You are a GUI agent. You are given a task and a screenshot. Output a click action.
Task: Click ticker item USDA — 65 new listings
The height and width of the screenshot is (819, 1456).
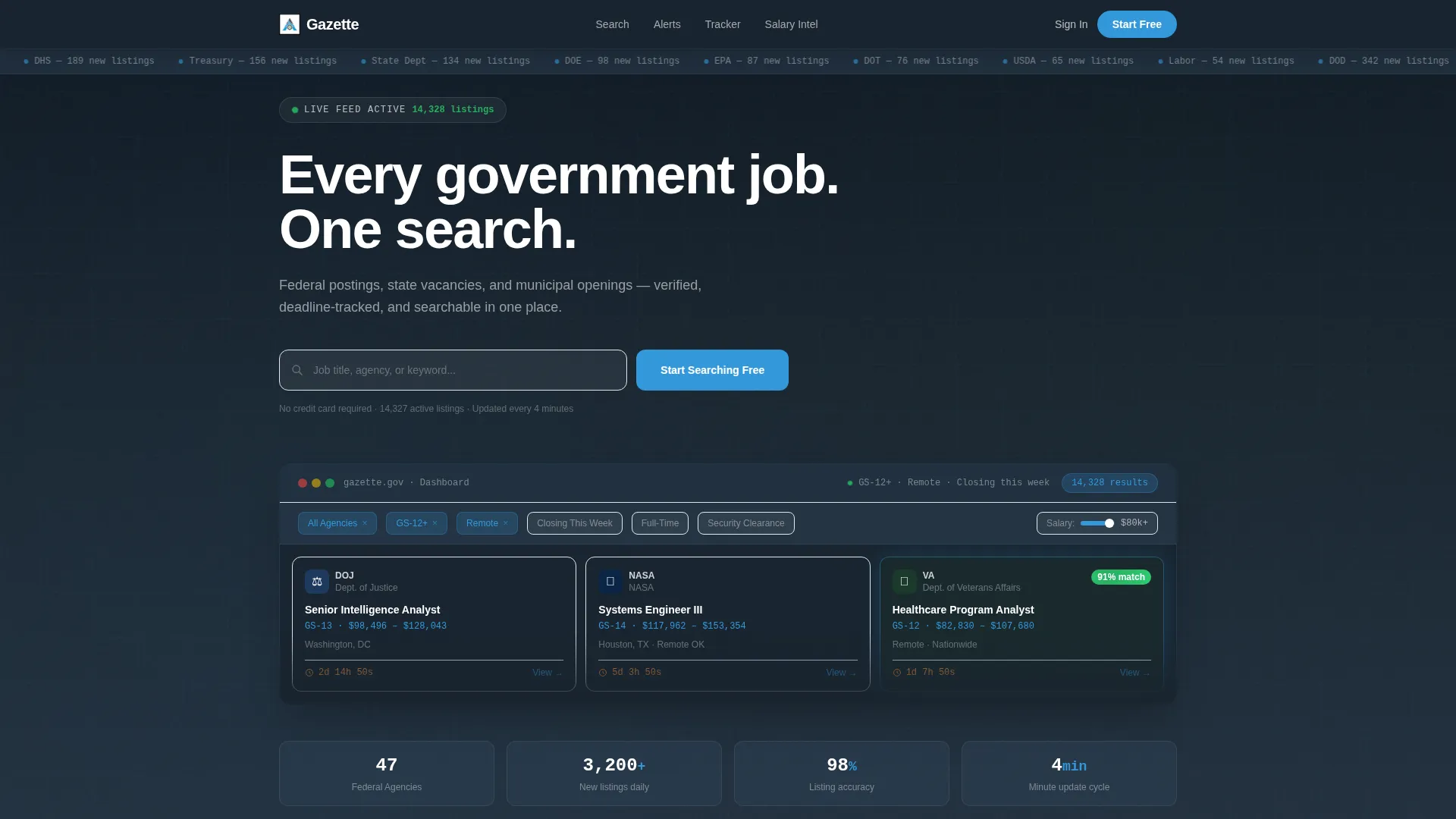point(1068,61)
